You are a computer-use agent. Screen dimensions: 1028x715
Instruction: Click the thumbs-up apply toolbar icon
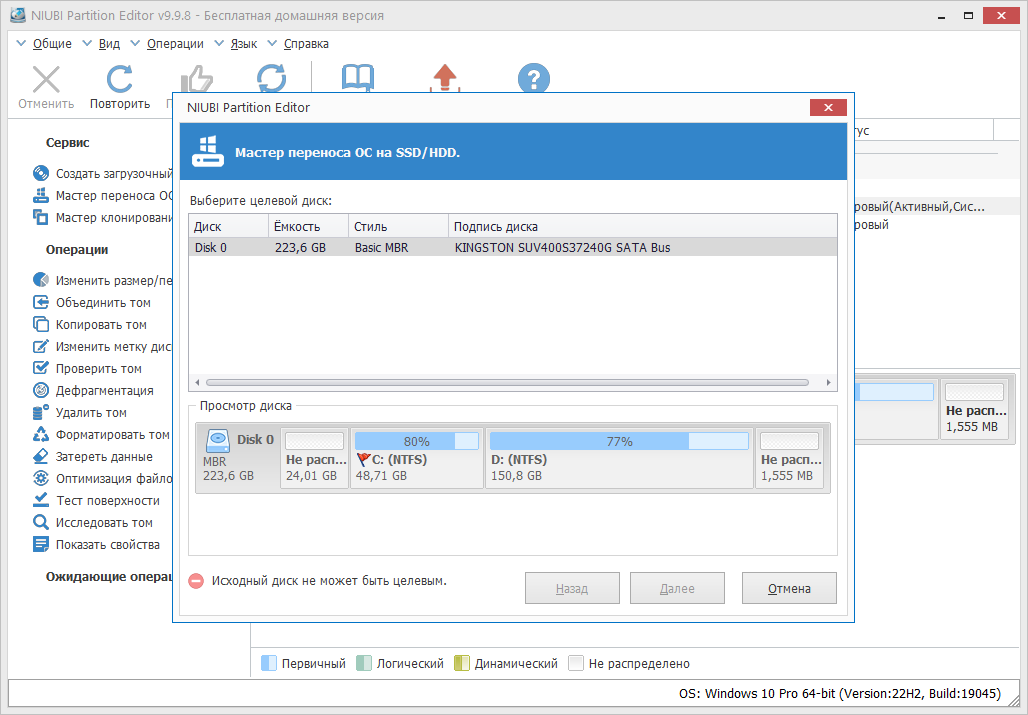coord(197,79)
